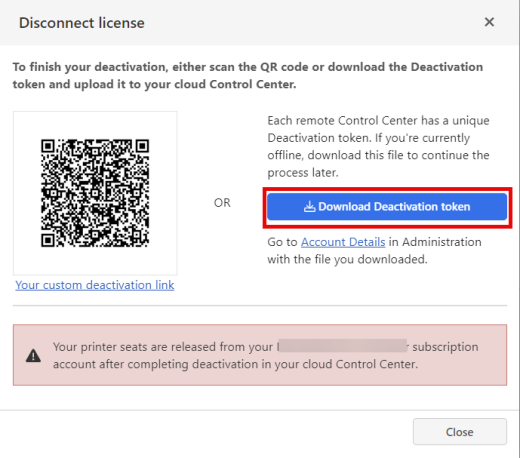520x458 pixels.
Task: Click the QR code image
Action: point(95,193)
